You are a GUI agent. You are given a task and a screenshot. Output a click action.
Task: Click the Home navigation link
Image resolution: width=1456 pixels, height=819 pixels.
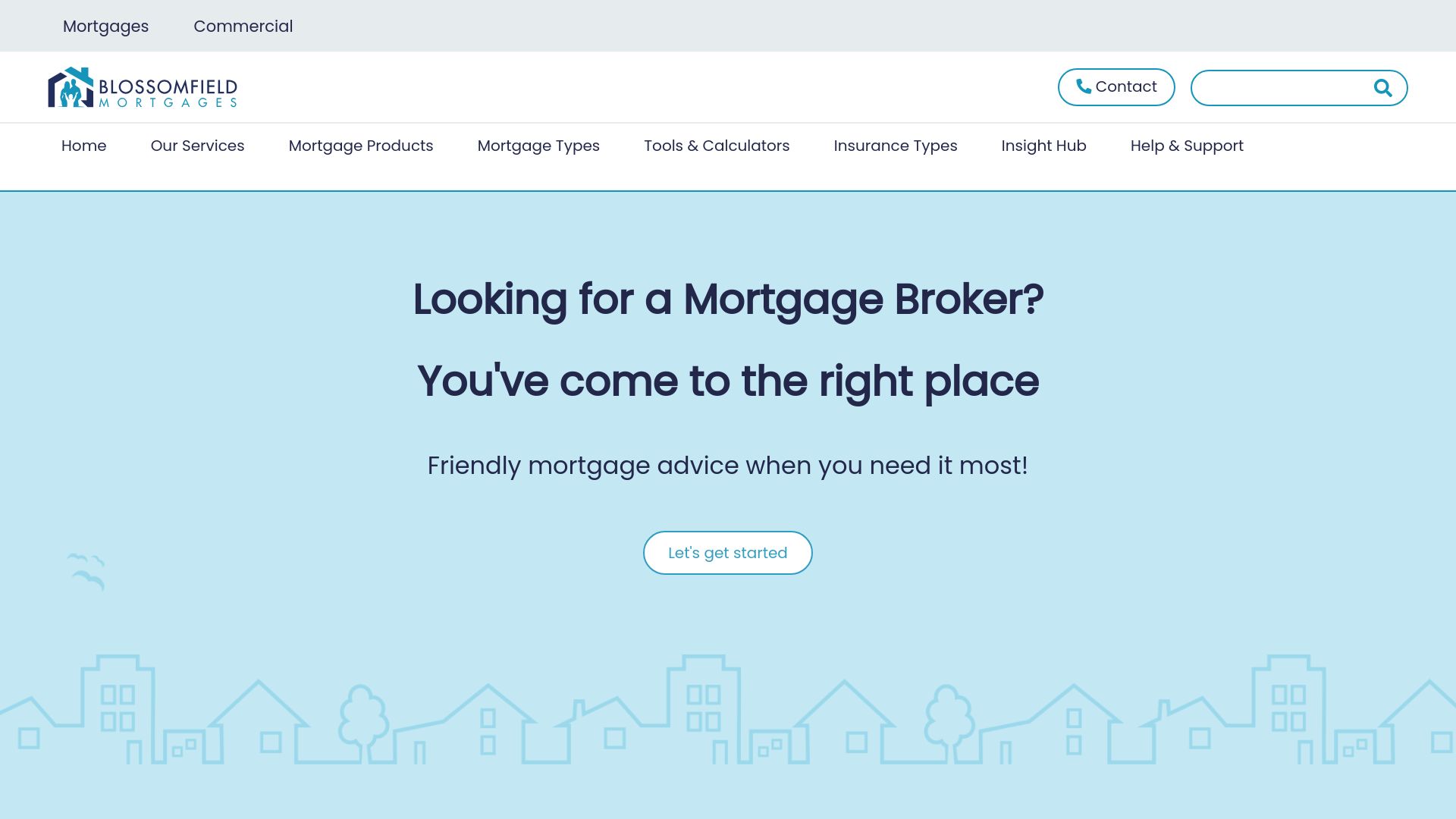[84, 146]
